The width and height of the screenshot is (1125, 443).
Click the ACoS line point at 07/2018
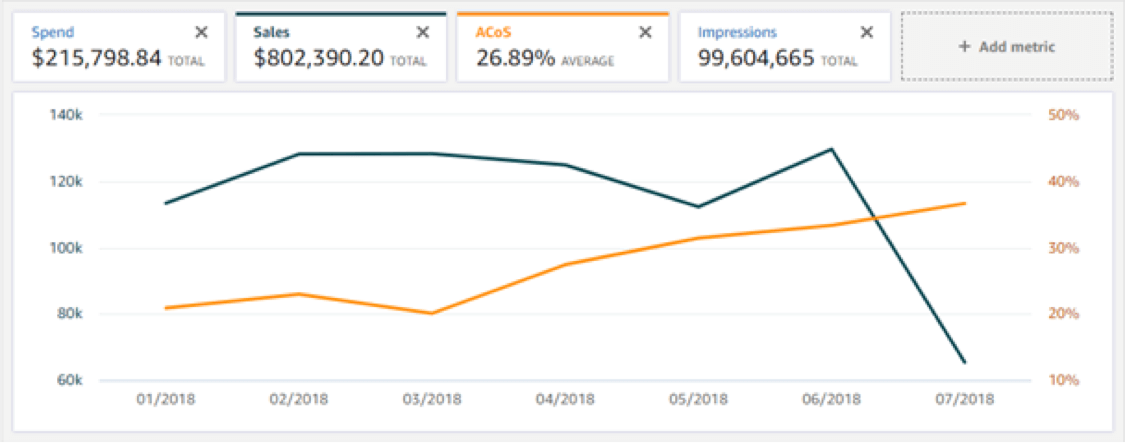965,203
